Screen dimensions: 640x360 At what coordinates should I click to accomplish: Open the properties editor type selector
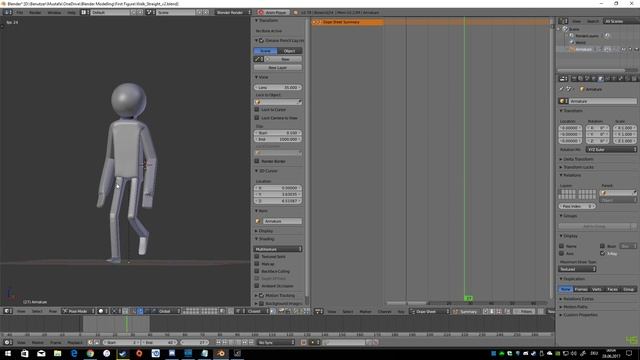pyautogui.click(x=563, y=78)
